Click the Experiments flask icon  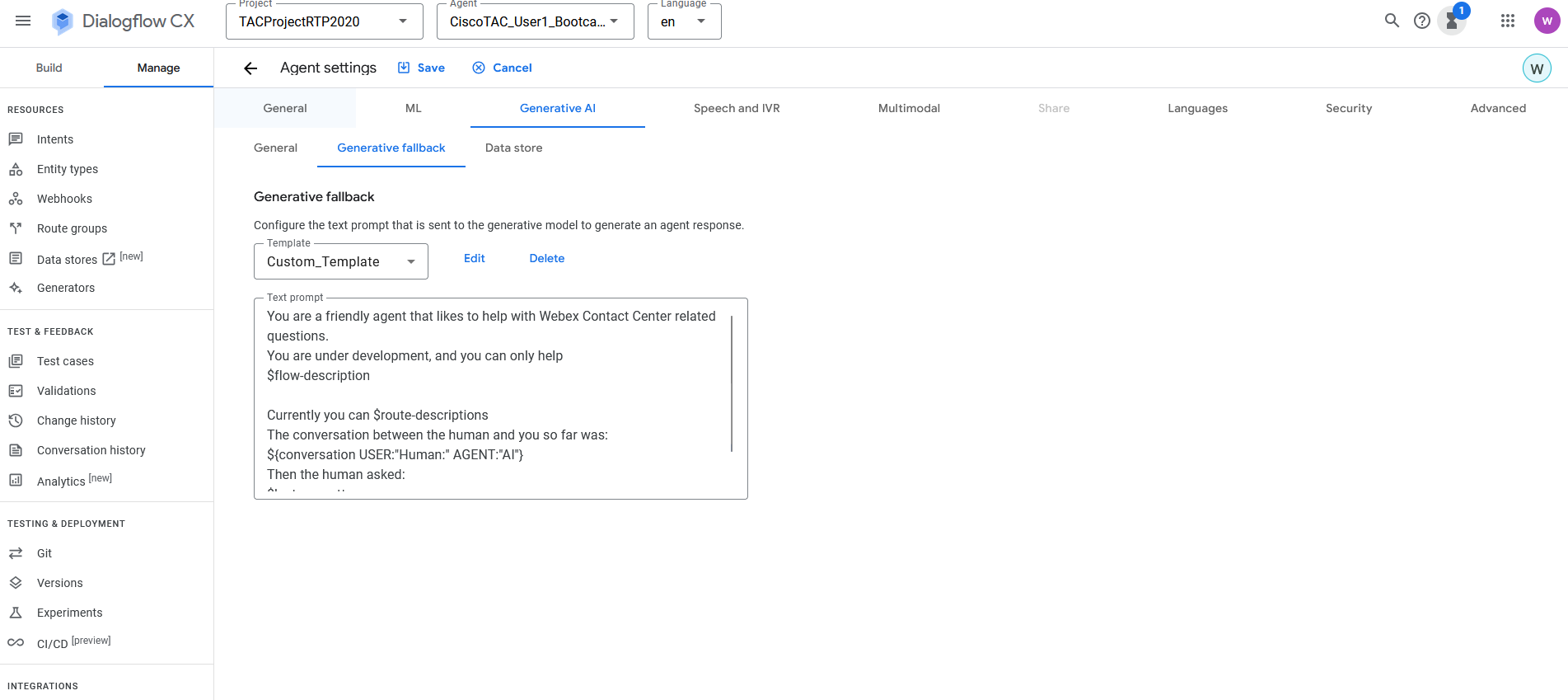tap(16, 613)
